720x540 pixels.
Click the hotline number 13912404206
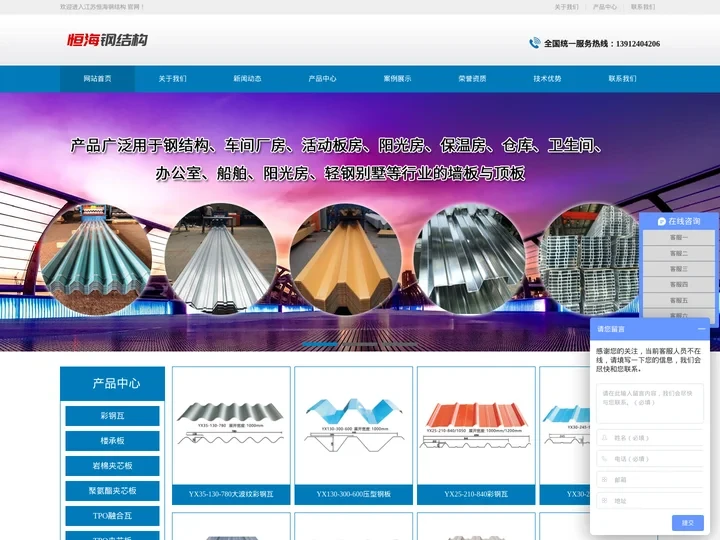coord(638,44)
